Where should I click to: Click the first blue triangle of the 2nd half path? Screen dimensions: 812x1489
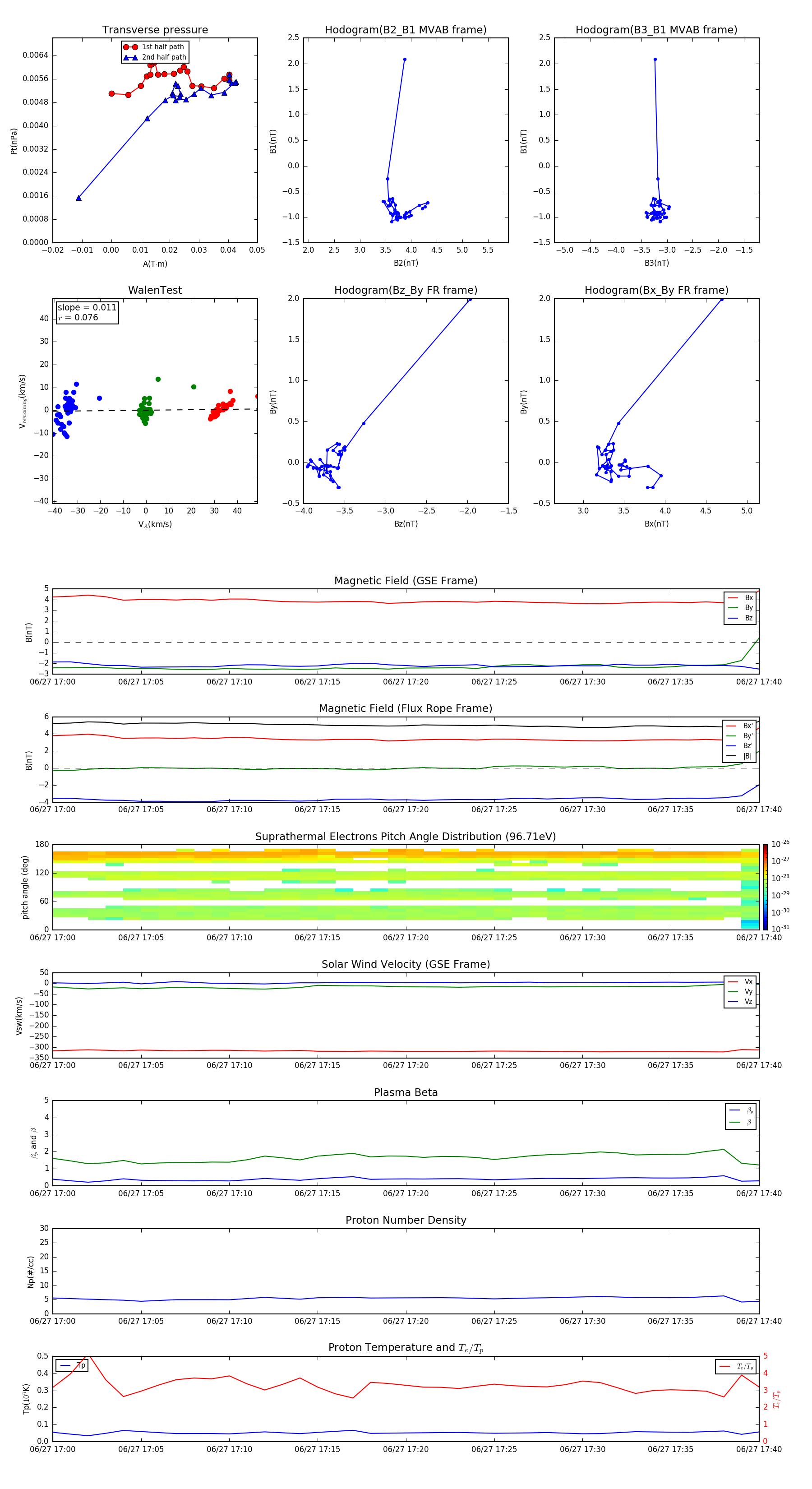click(78, 198)
